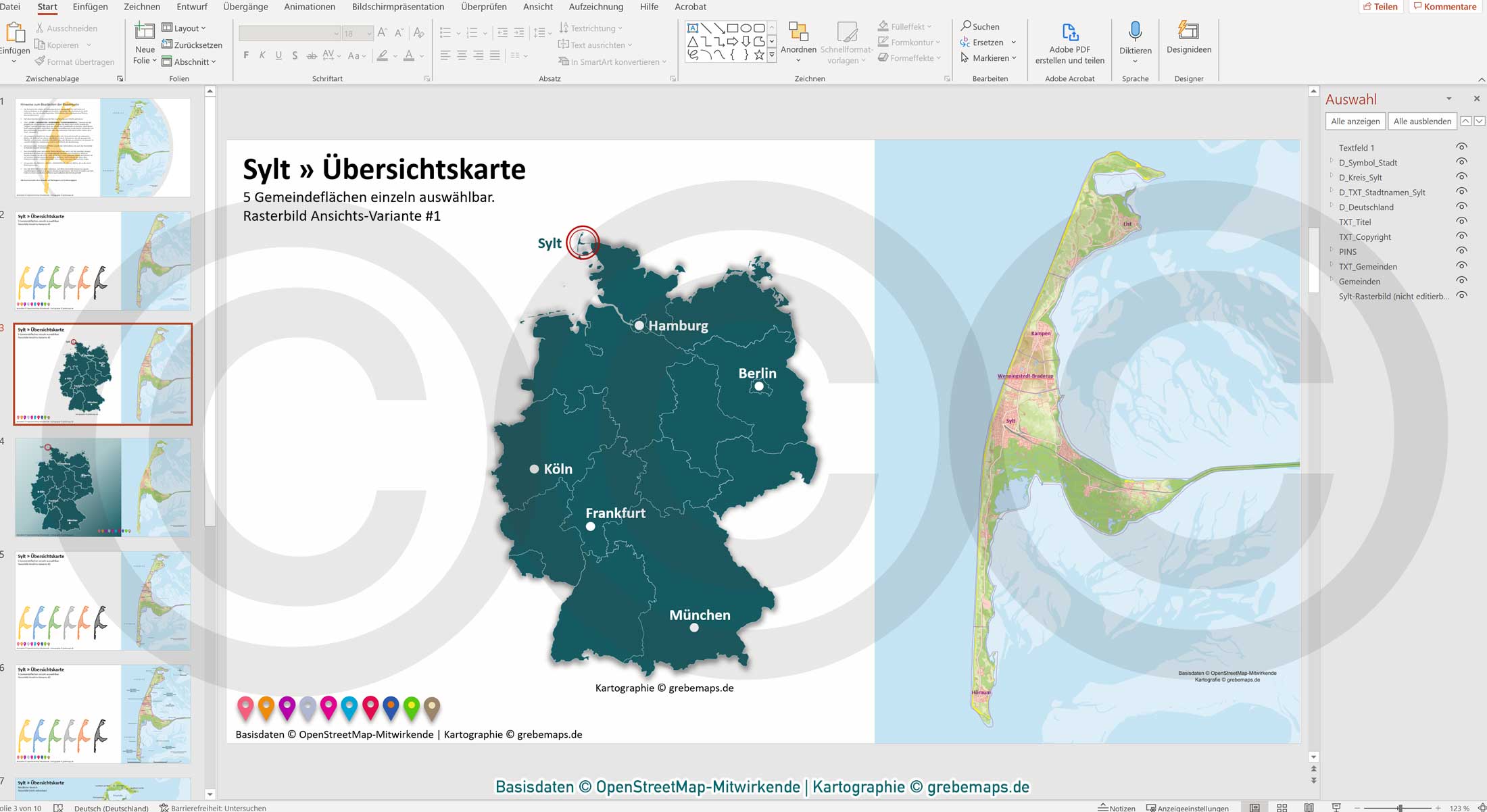
Task: Click the Alle ausblenden button in Auswahl pane
Action: point(1422,121)
